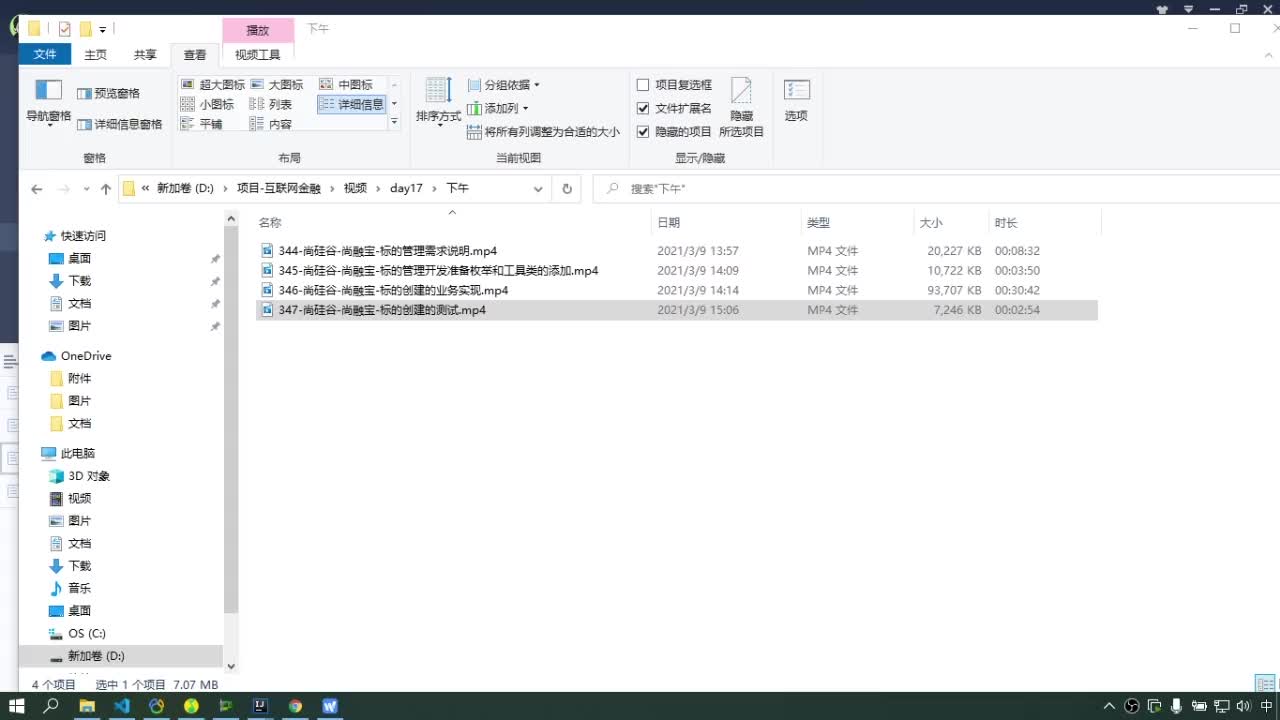Open 3D 对象 in the sidebar
1280x720 pixels.
pyautogui.click(x=89, y=476)
